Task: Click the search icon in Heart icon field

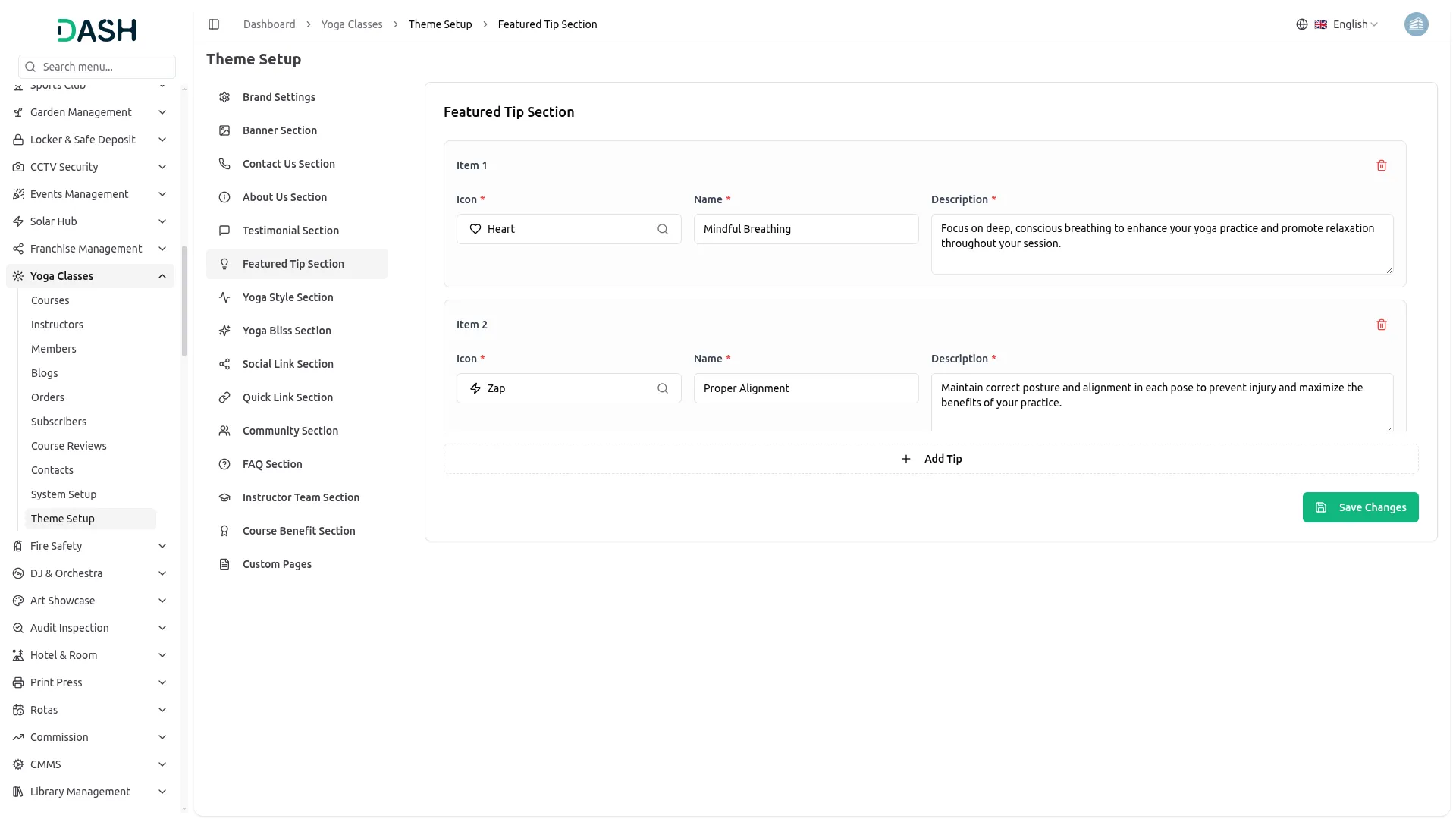Action: pos(663,229)
